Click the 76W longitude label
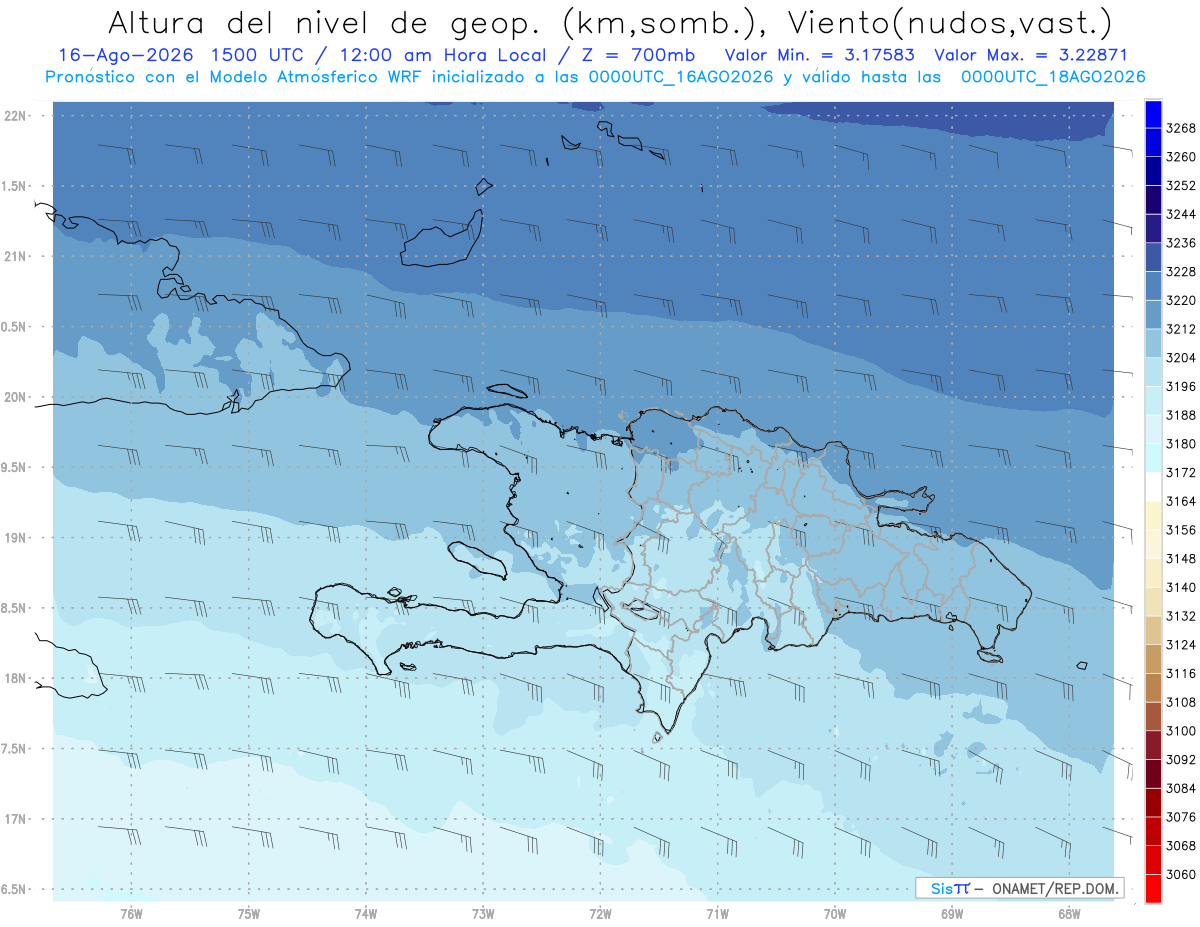This screenshot has height=927, width=1200. click(131, 914)
